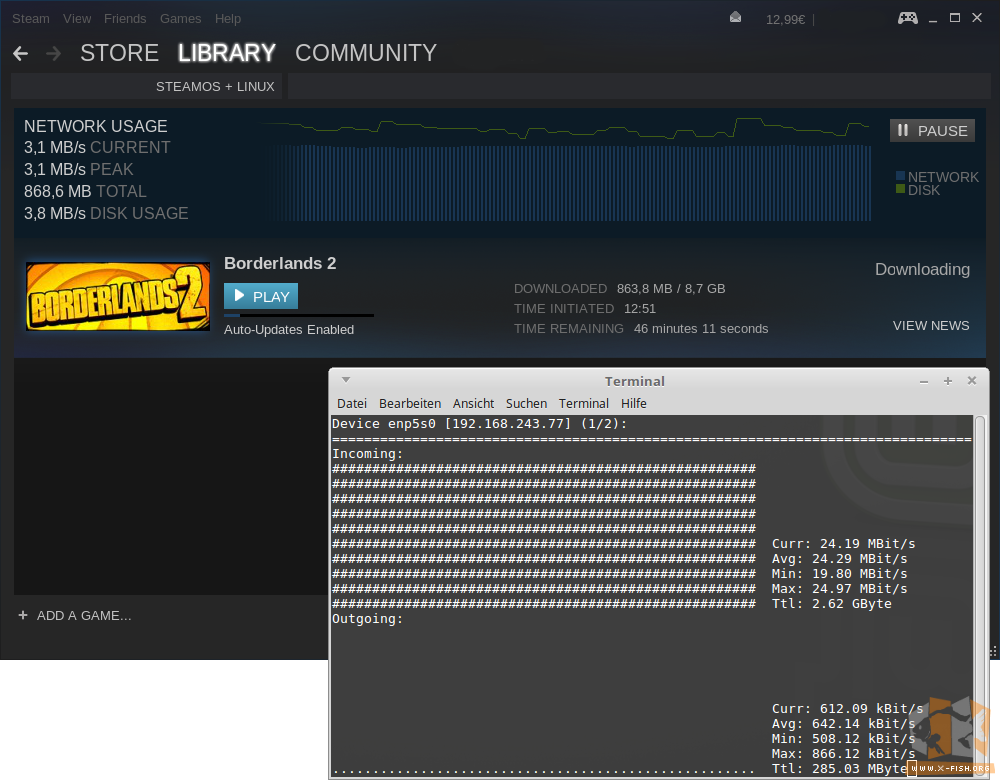Viewport: 1000px width, 780px height.
Task: Click the Auto-Updates Enabled text
Action: (289, 330)
